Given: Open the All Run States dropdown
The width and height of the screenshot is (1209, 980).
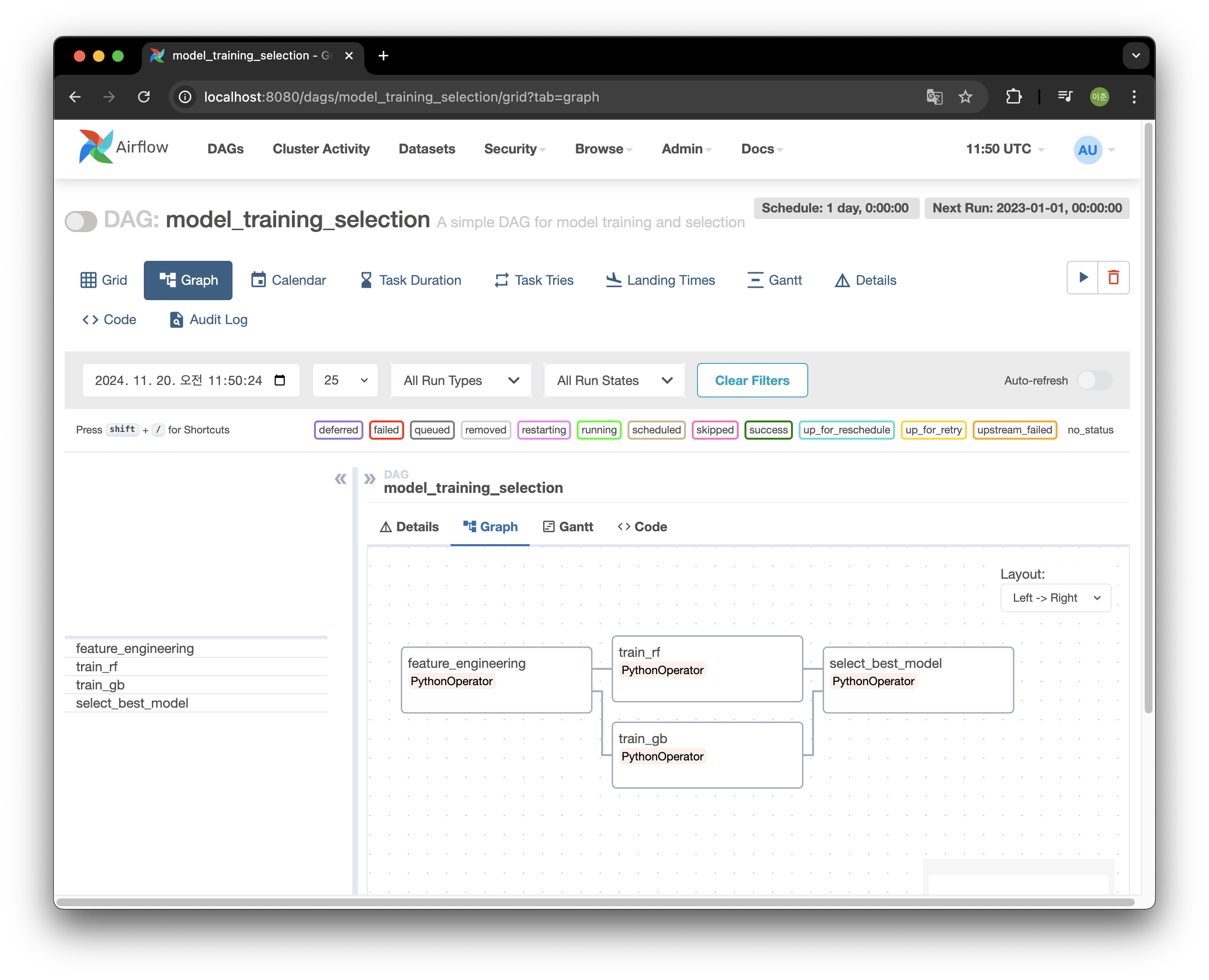Looking at the screenshot, I should (614, 381).
